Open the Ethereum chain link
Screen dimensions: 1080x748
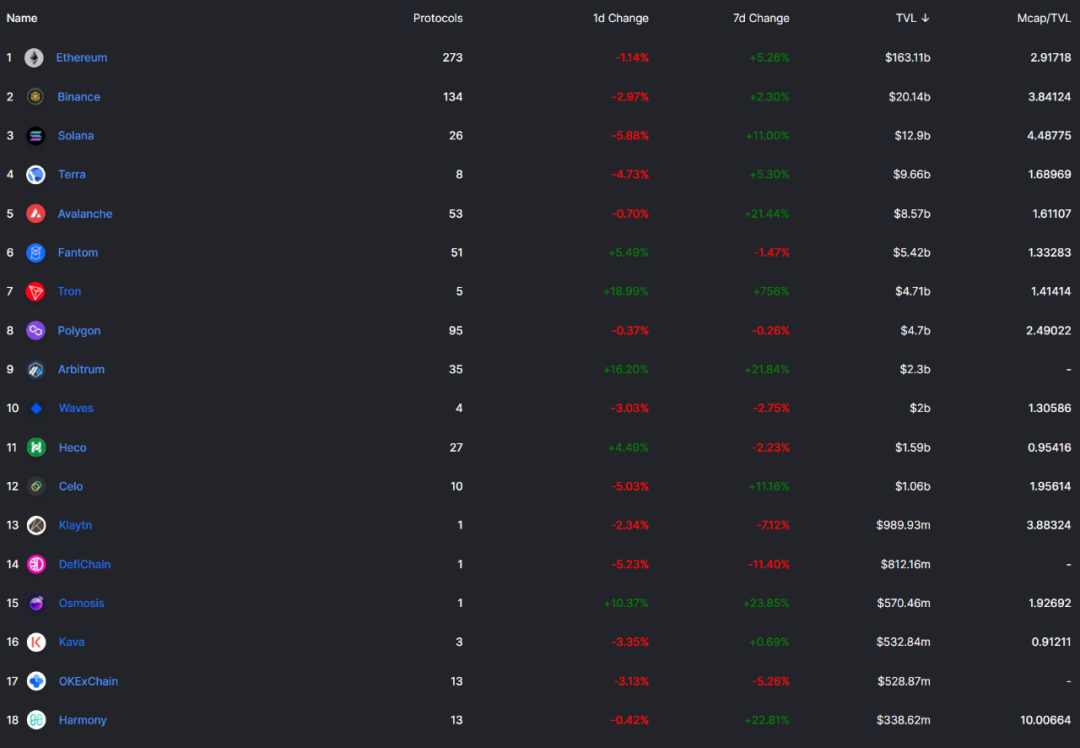tap(81, 58)
